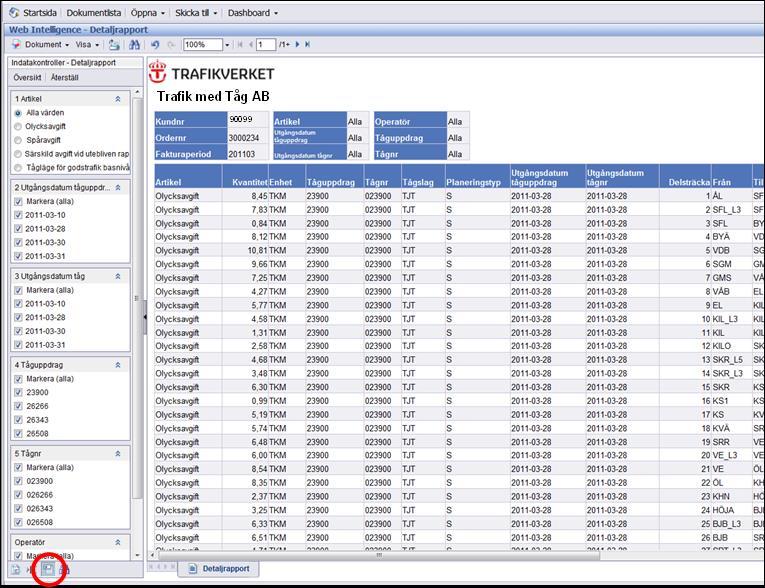This screenshot has width=765, height=588.
Task: Click the find icon beside input controls icon
Action: (x=64, y=569)
